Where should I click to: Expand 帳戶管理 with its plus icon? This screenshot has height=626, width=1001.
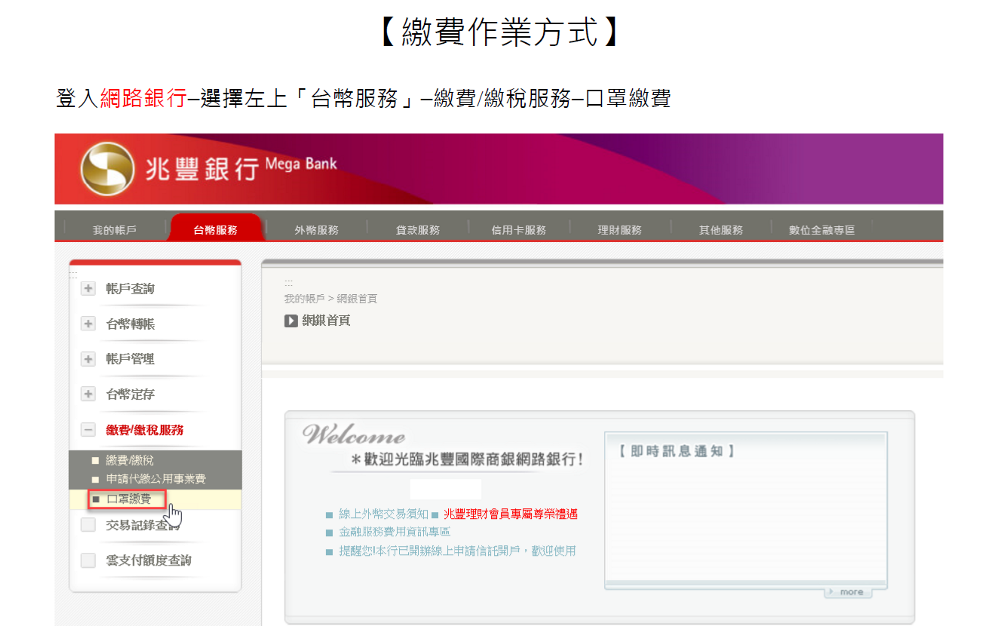88,359
